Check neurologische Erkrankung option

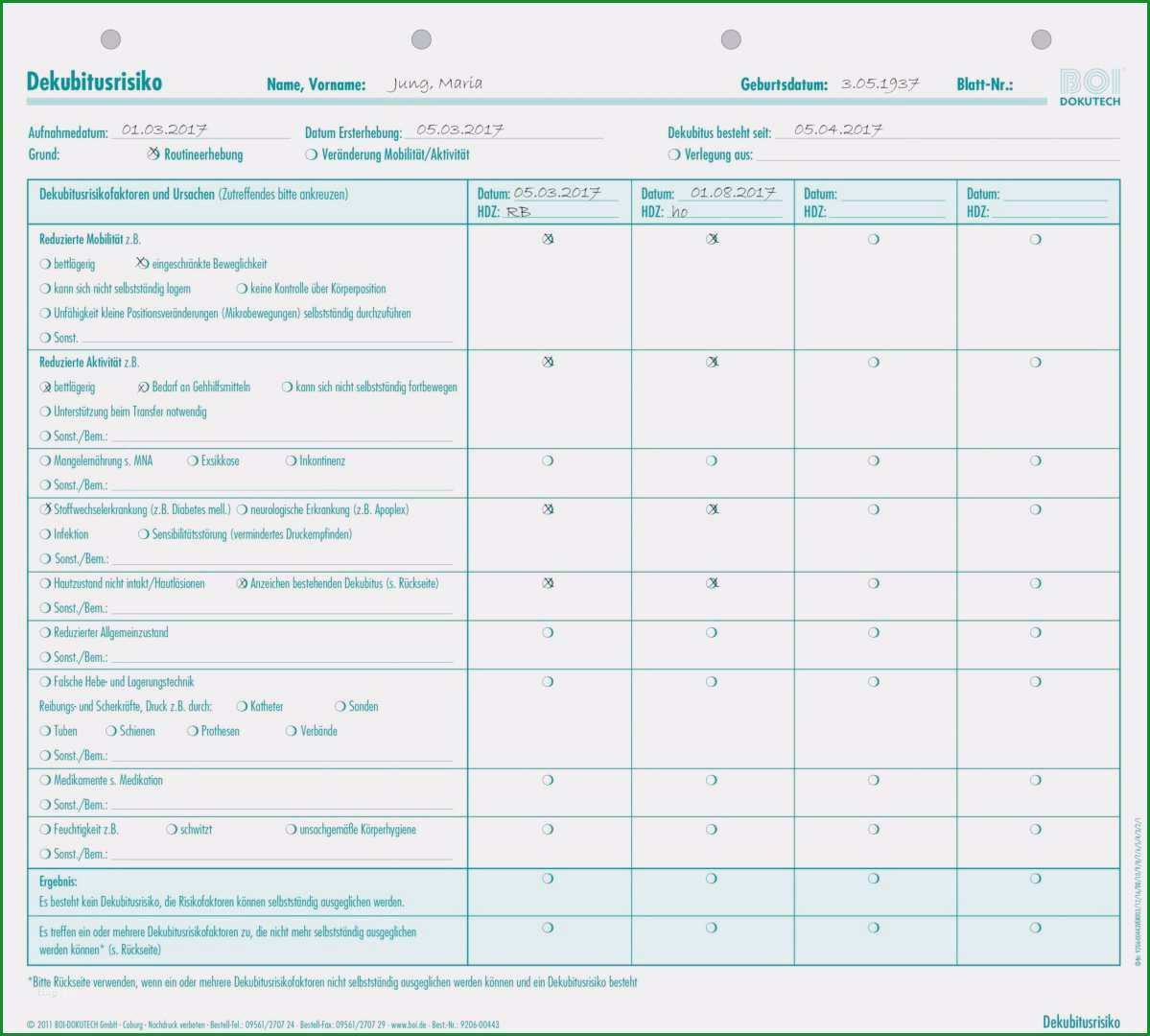point(242,510)
